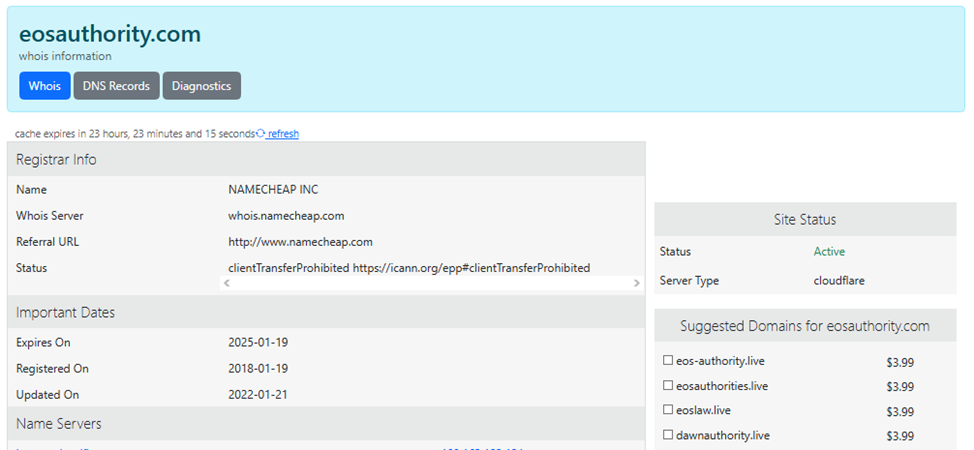
Task: Click the Registrar Info section header
Action: [326, 159]
